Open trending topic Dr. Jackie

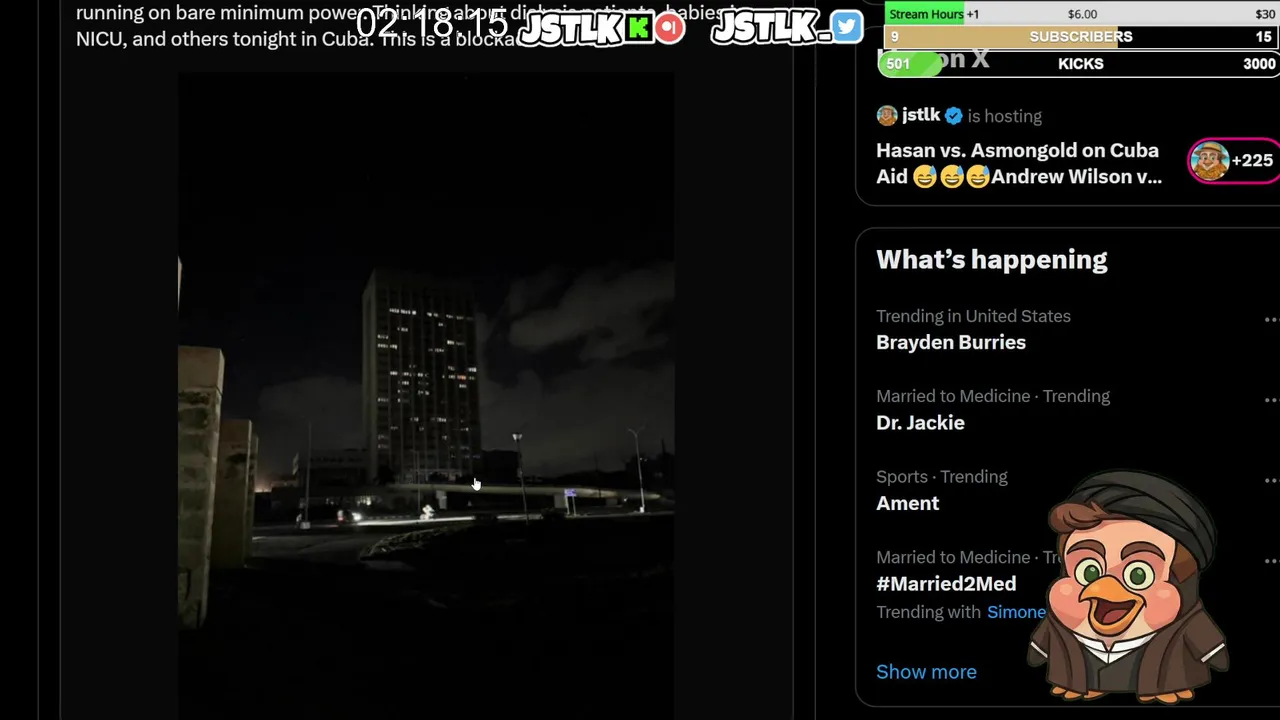[920, 423]
